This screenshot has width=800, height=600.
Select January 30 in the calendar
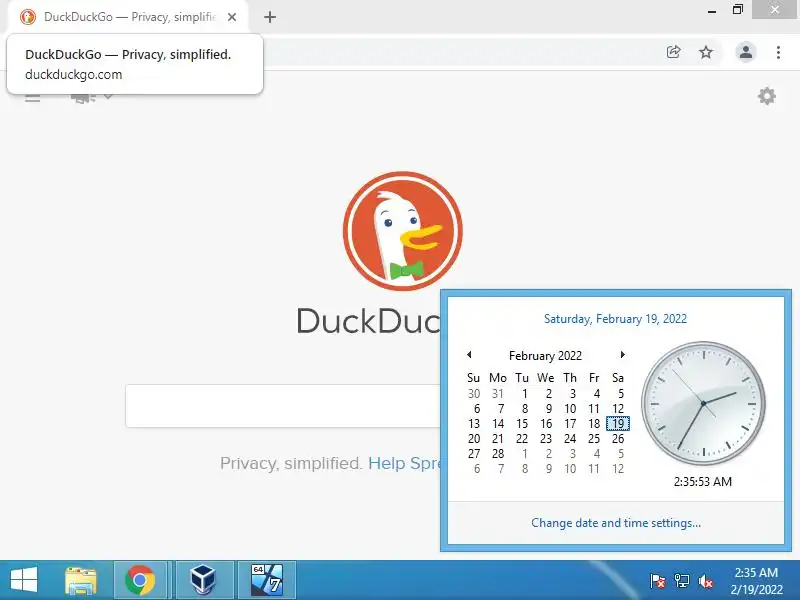[474, 394]
